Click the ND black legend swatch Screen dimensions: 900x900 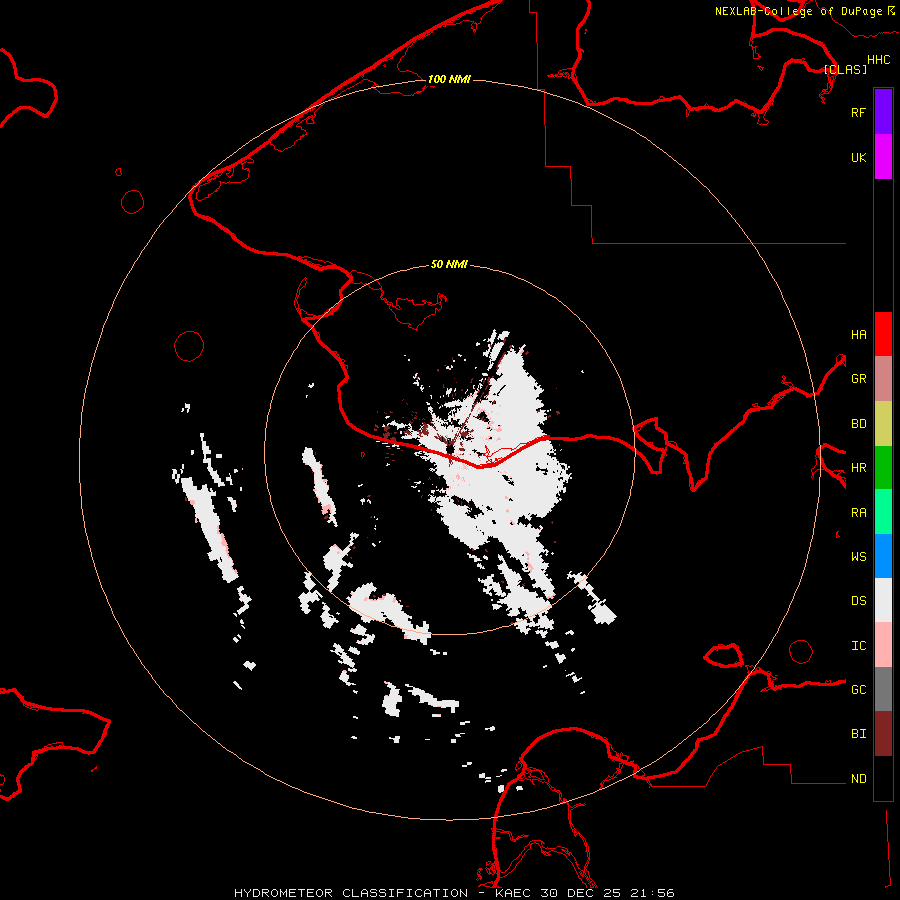(883, 778)
